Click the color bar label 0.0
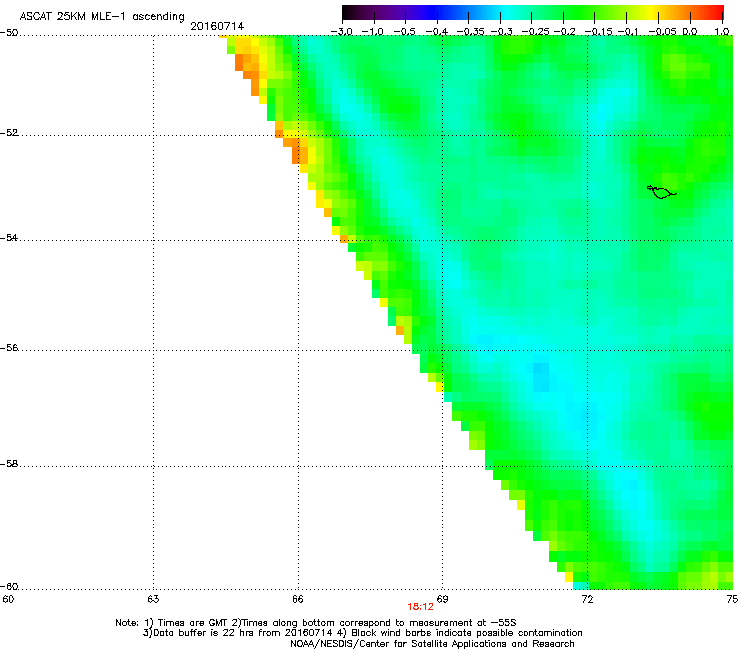Screen dimensions: 740x650 coord(690,32)
